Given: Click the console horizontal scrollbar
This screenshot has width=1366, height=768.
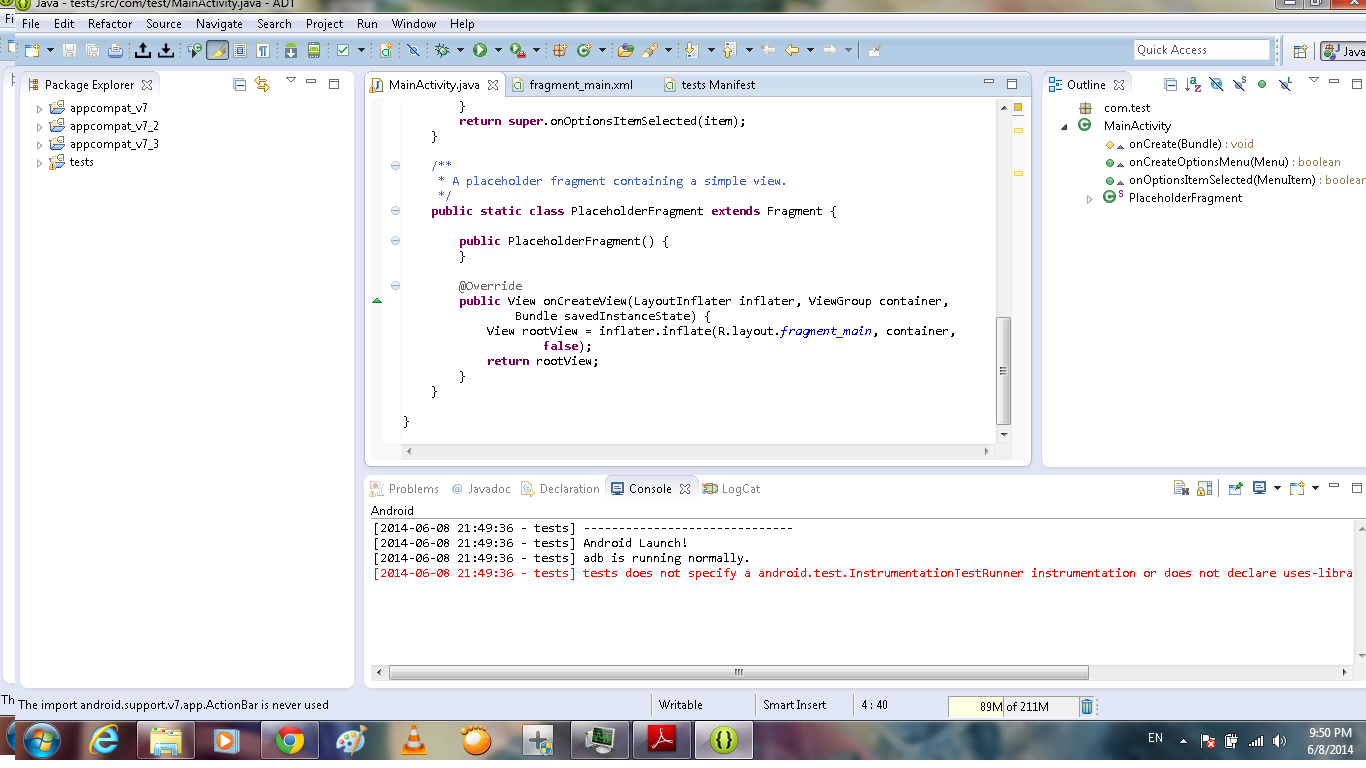Looking at the screenshot, I should click(738, 673).
